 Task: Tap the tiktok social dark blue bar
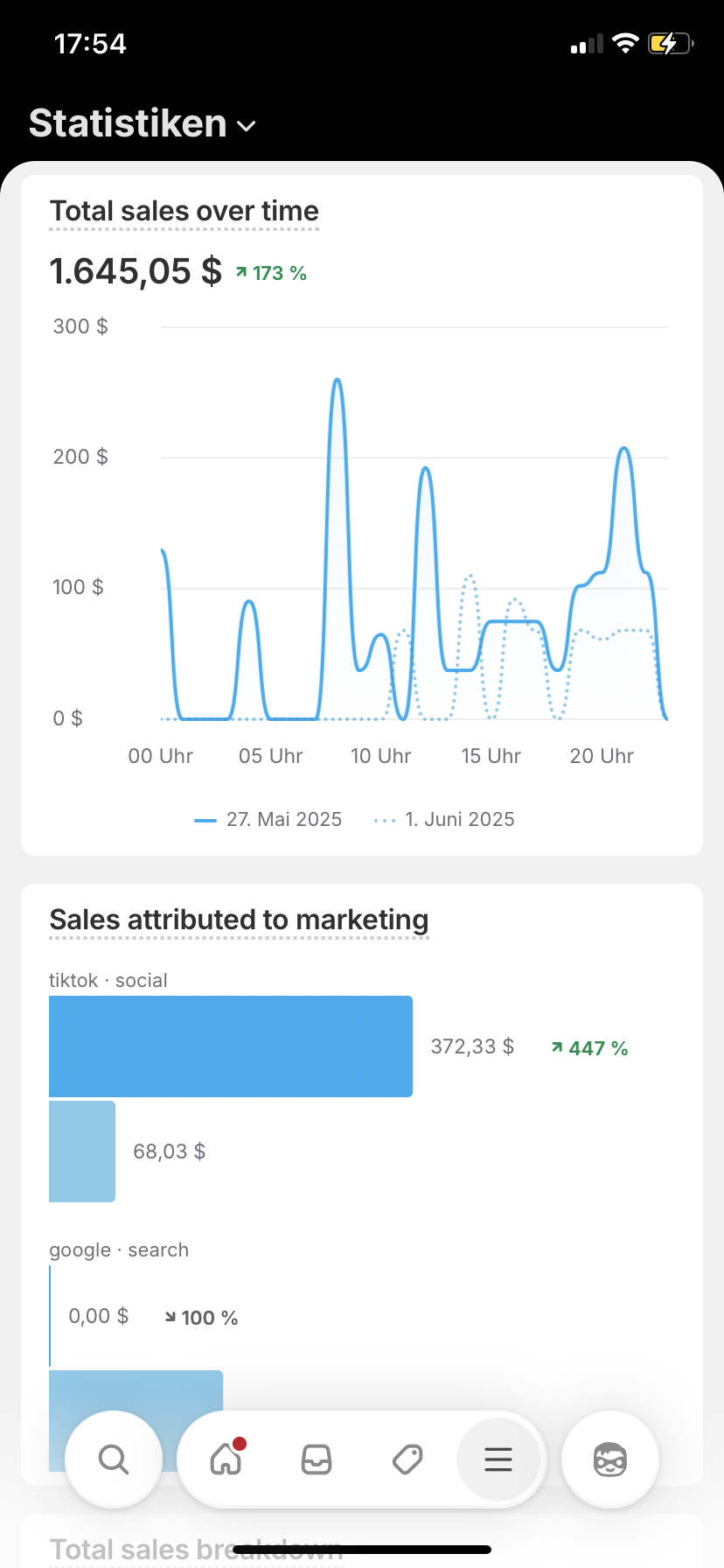231,1046
